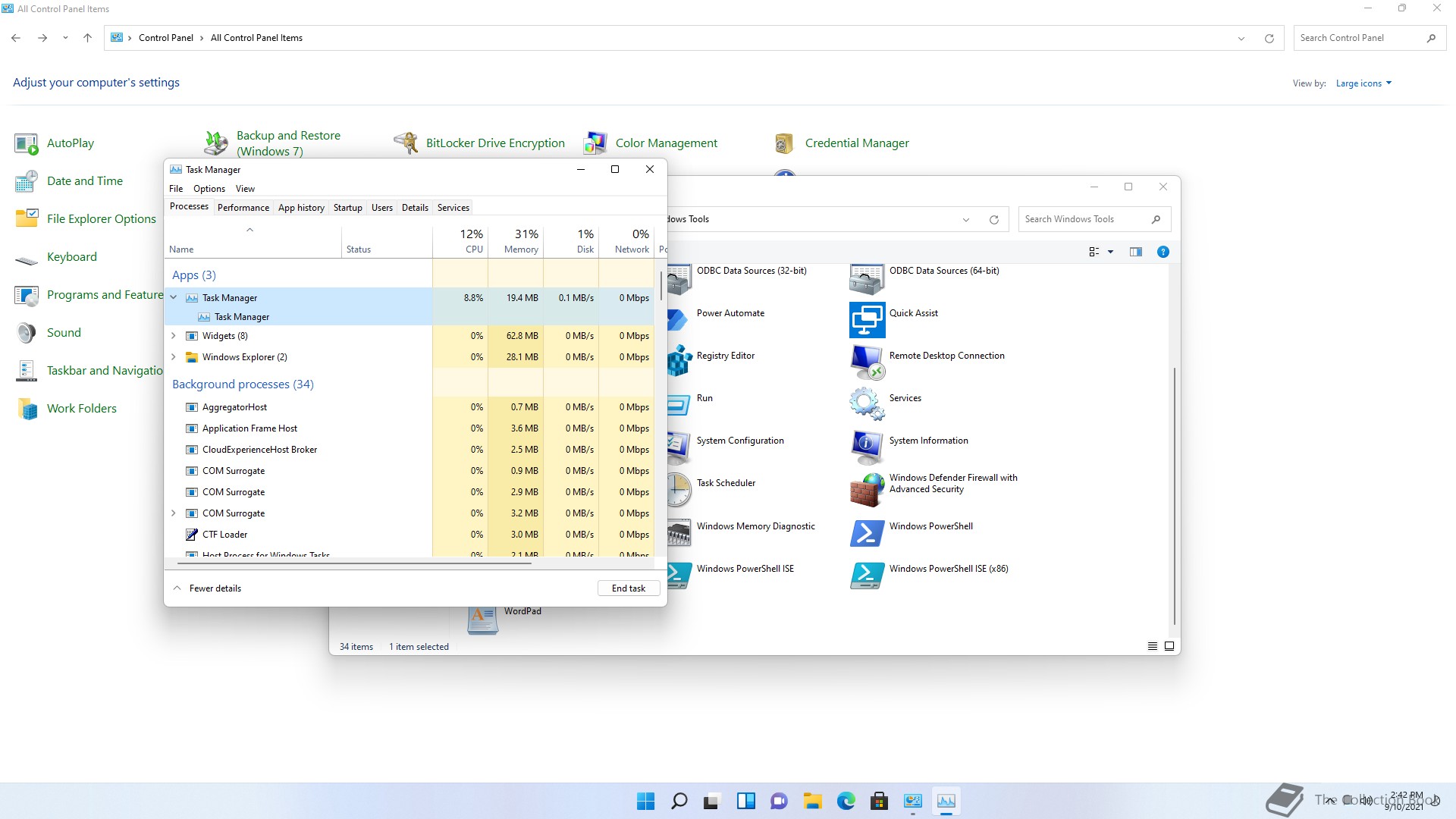Refresh the Windows Tools address bar
The width and height of the screenshot is (1456, 819).
[993, 220]
